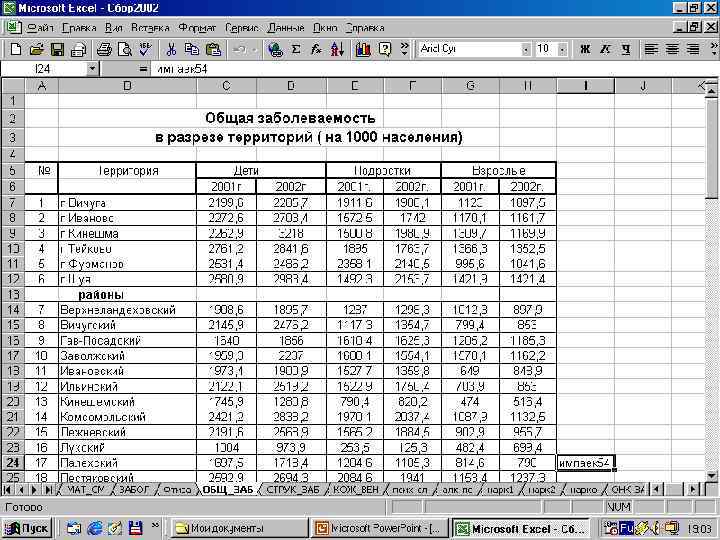Save the workbook with the diskette icon
720x540 pixels.
point(57,49)
